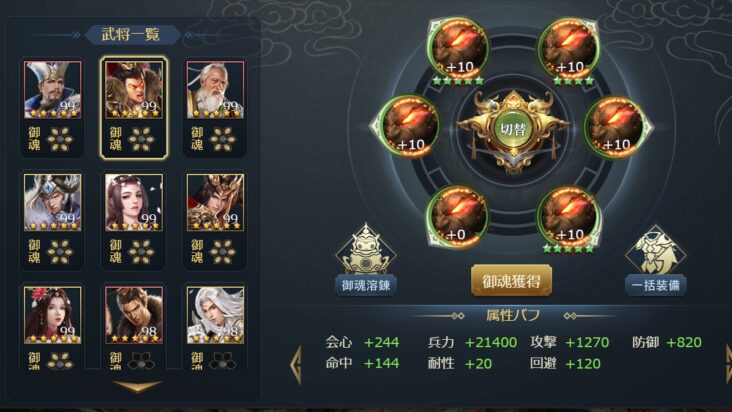Click the soul flower under the first general
The height and width of the screenshot is (412, 732).
click(x=60, y=139)
